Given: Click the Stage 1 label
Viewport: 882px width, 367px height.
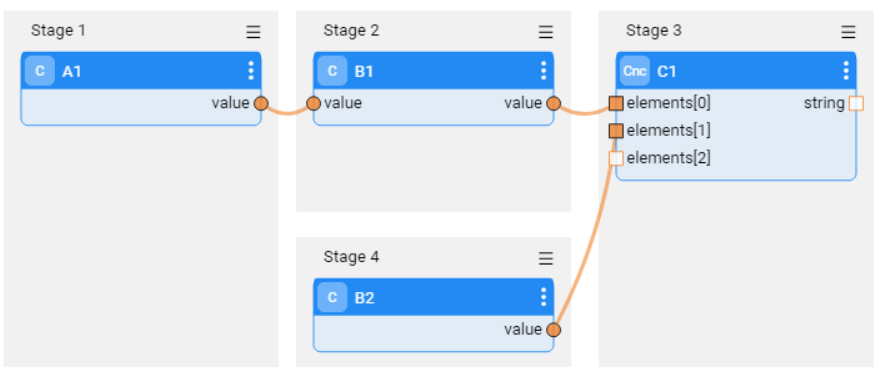Looking at the screenshot, I should [x=58, y=30].
